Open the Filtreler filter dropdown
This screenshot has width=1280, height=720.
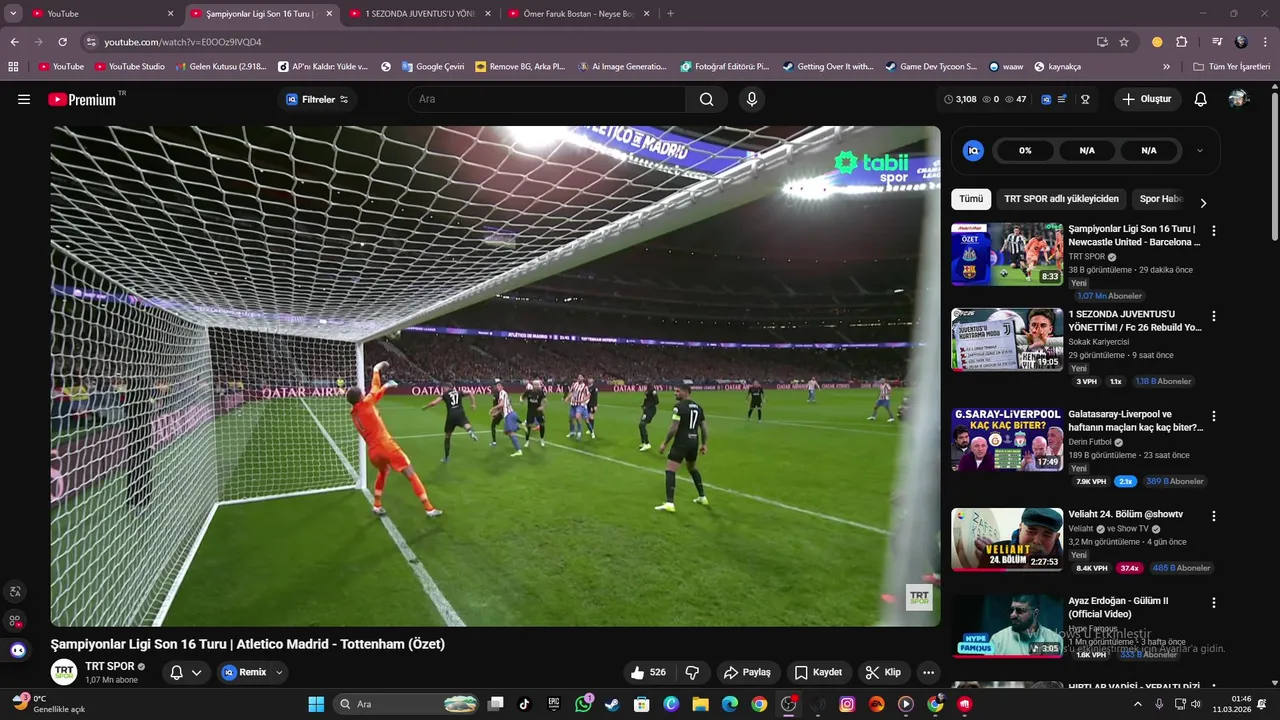pyautogui.click(x=317, y=99)
